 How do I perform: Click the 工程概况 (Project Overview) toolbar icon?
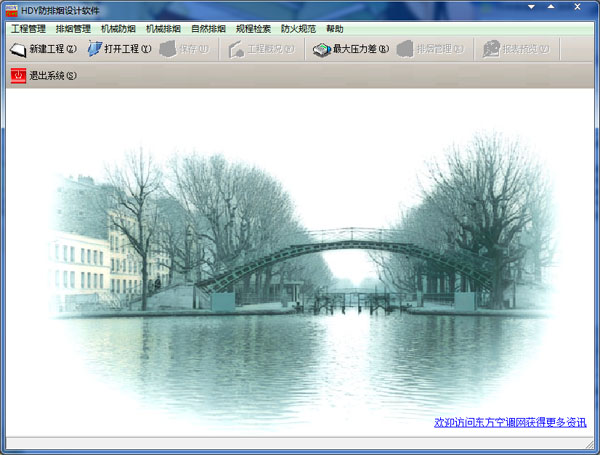tap(236, 49)
